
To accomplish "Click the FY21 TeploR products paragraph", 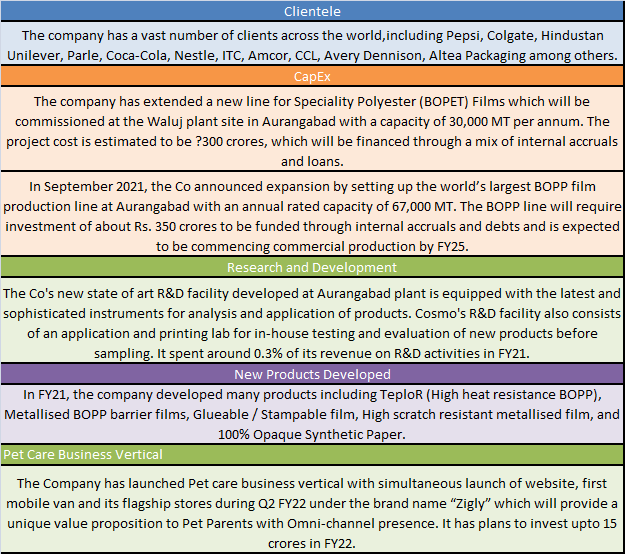I will click(x=312, y=414).
